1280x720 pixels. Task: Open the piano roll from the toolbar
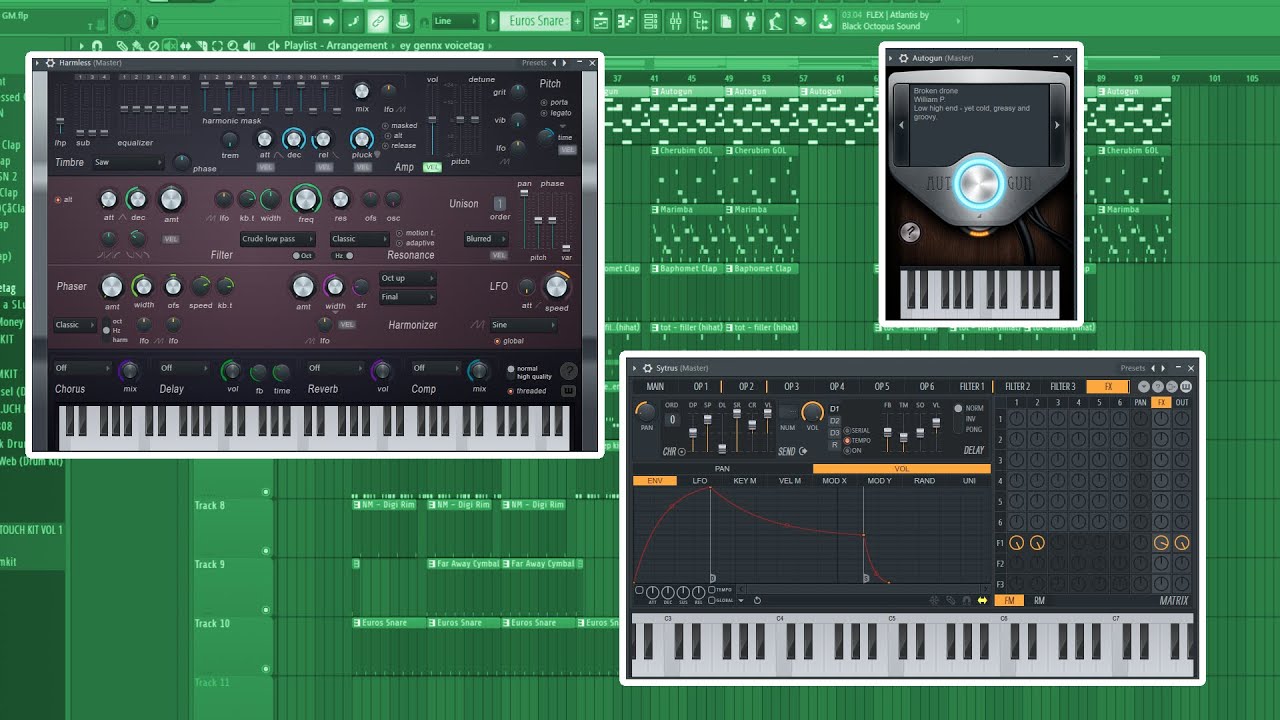point(625,20)
